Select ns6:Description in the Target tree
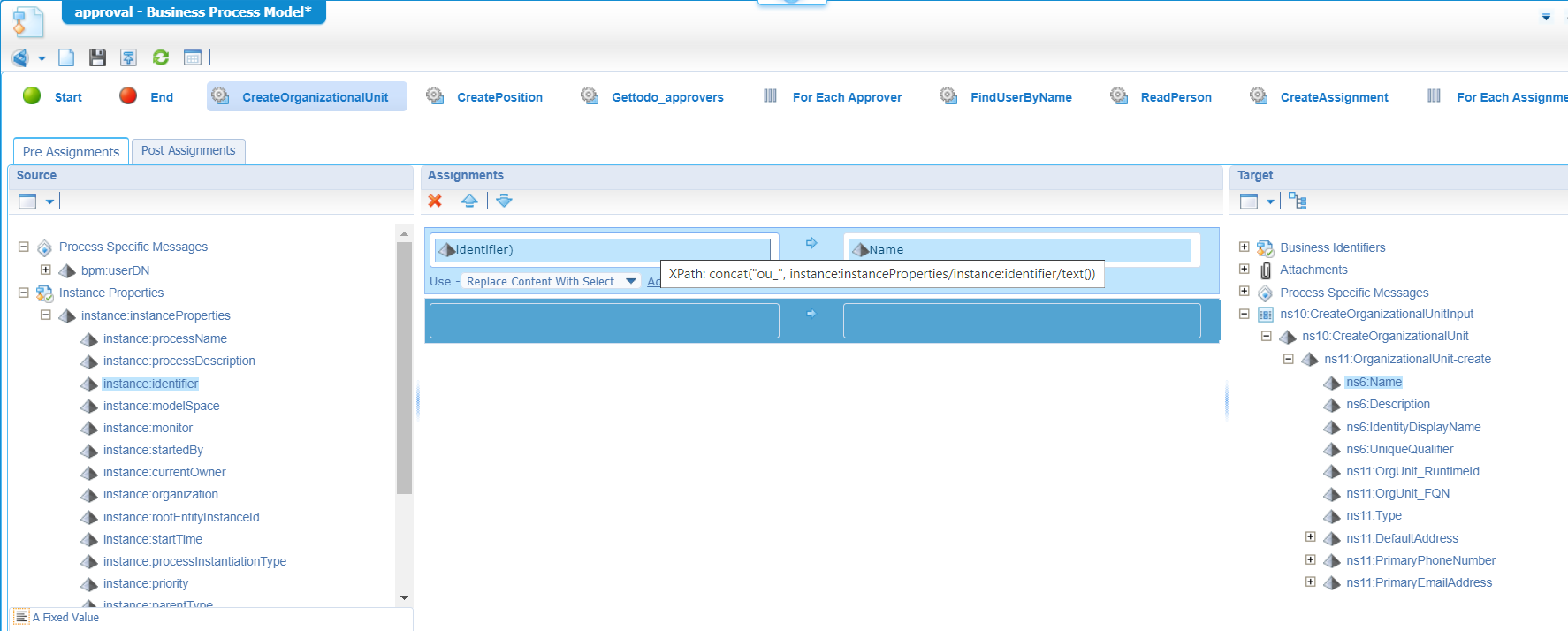 [x=1388, y=404]
